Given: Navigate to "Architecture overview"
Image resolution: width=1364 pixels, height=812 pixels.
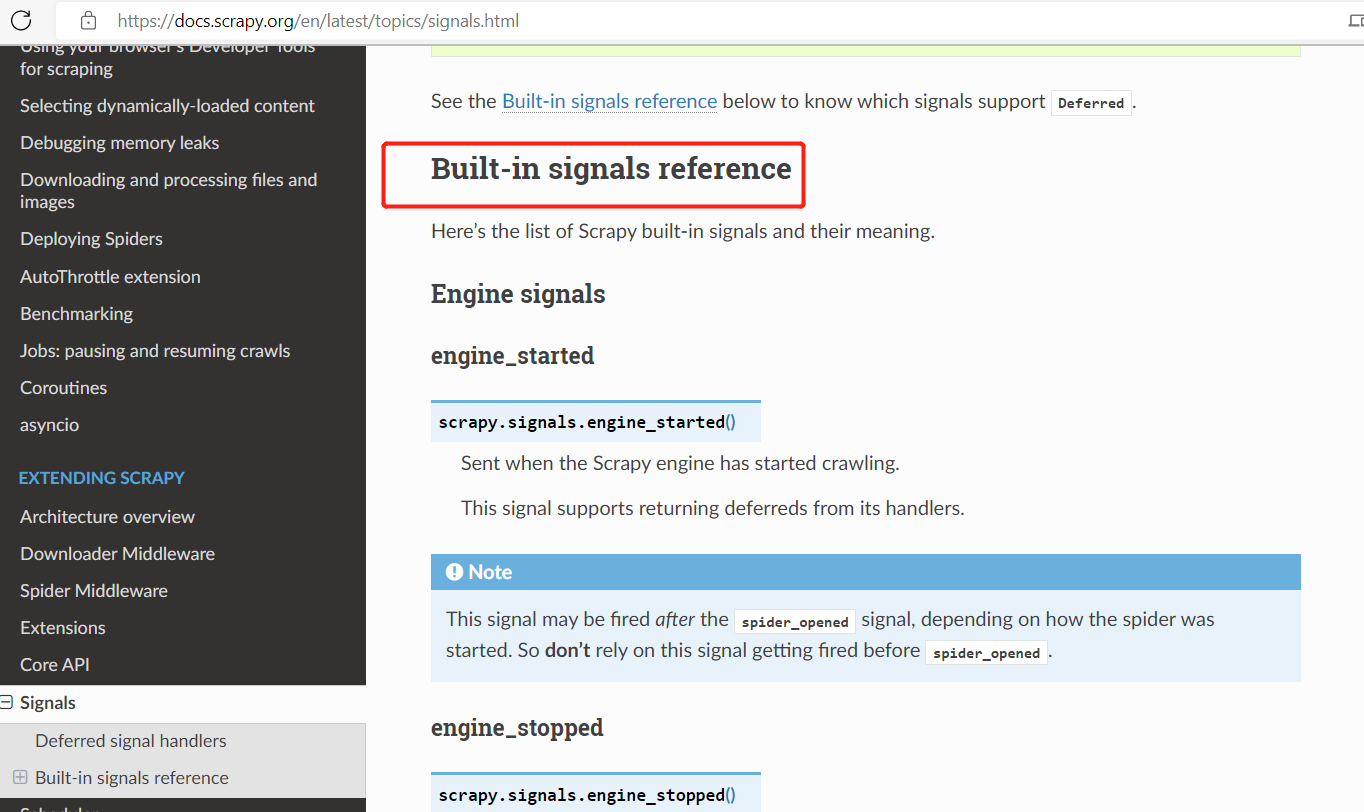Looking at the screenshot, I should click(x=107, y=516).
